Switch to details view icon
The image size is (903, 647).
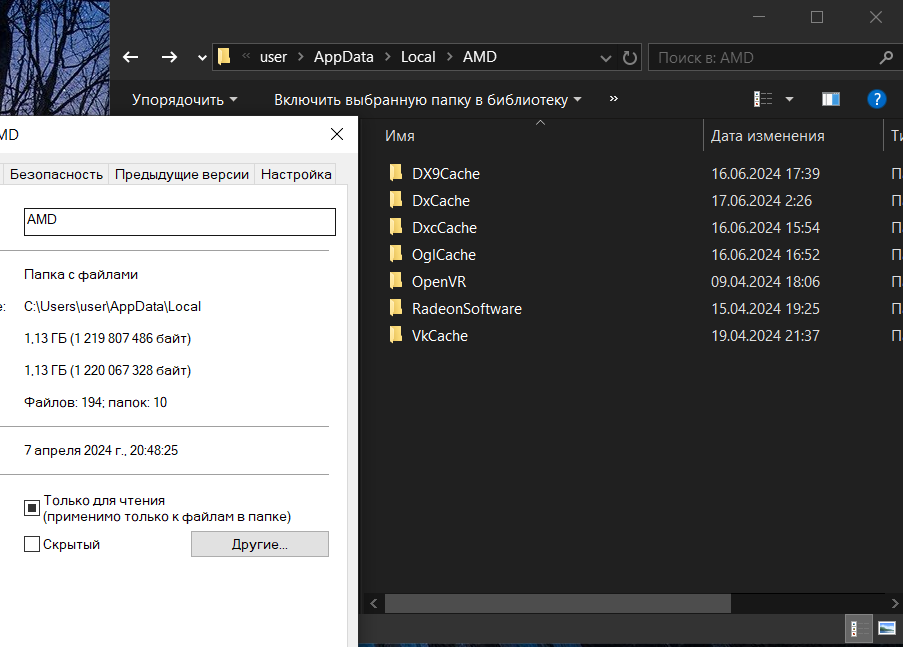(x=855, y=628)
